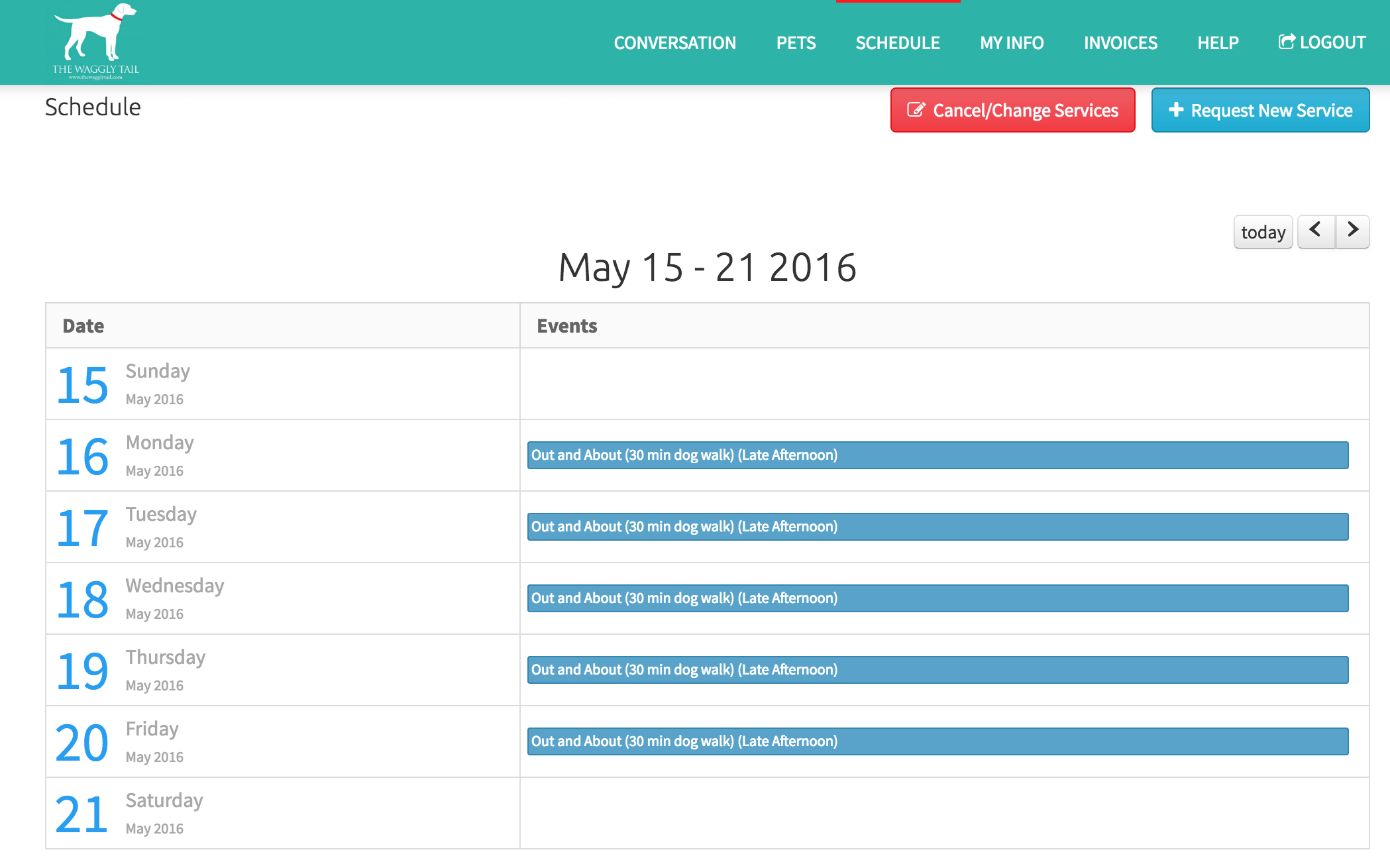Open Monday May 16 dog walk event
1390x868 pixels.
pyautogui.click(x=937, y=455)
